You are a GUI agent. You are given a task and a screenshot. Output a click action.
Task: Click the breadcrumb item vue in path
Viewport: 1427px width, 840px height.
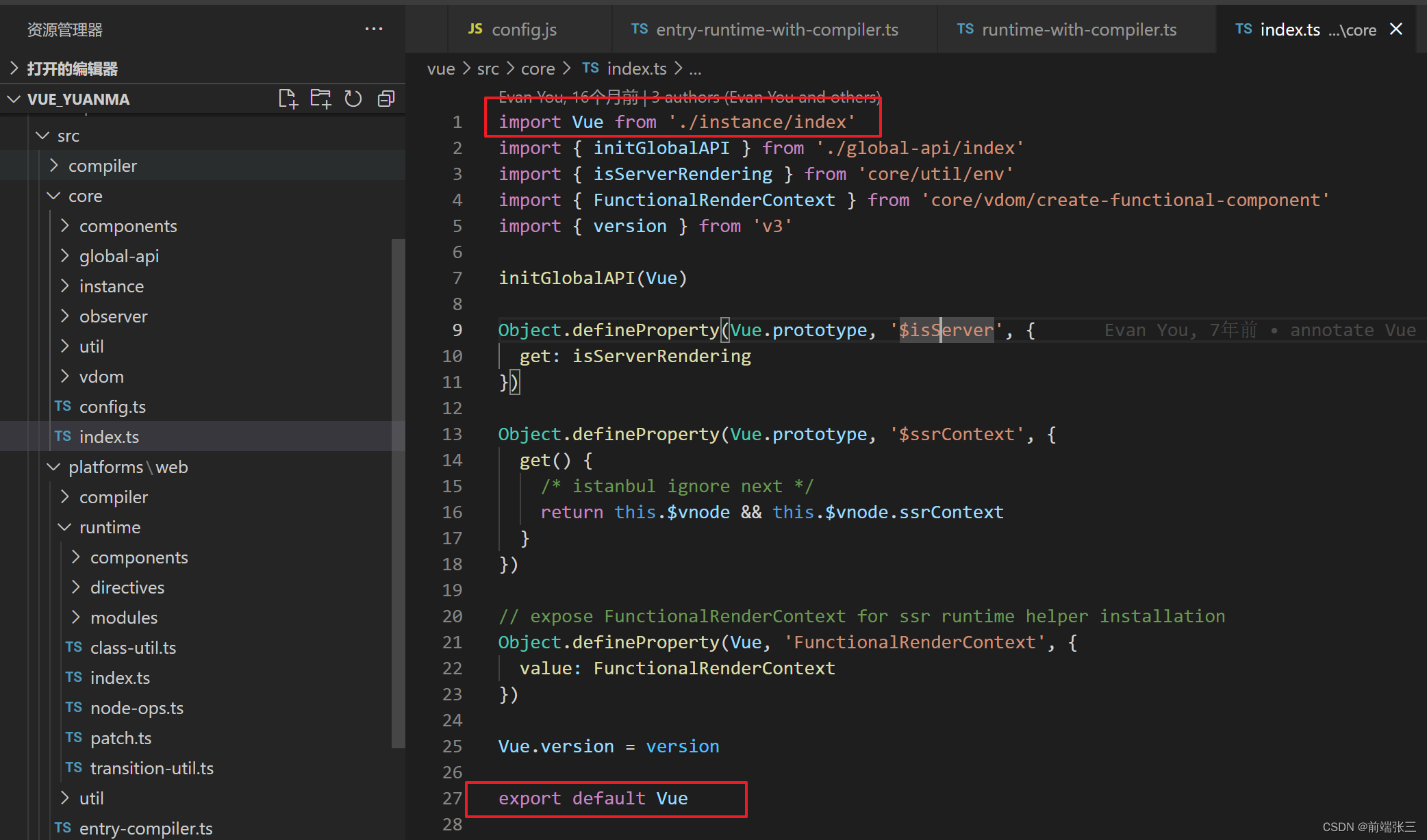tap(437, 69)
